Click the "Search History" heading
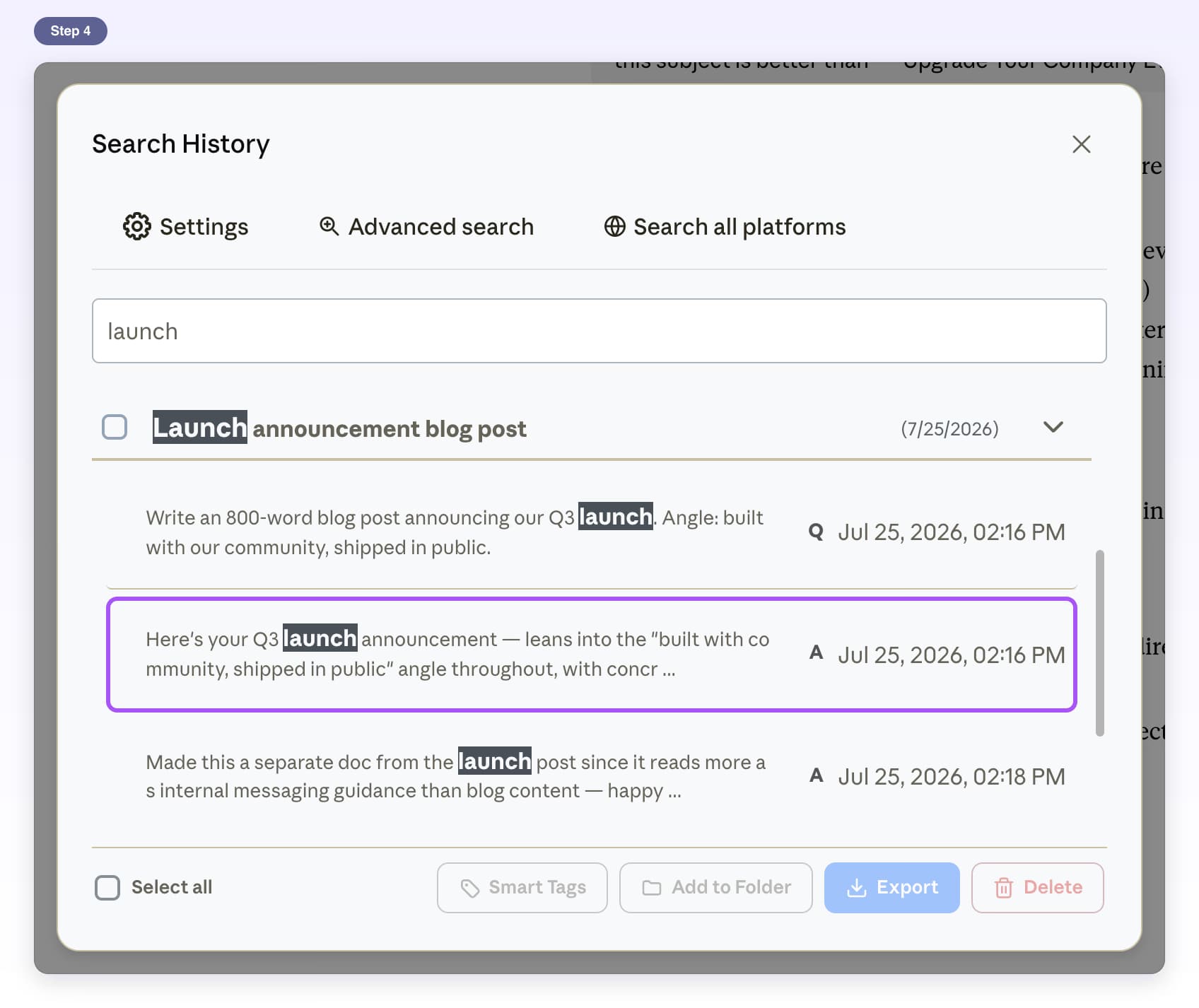The width and height of the screenshot is (1199, 1008). 181,144
